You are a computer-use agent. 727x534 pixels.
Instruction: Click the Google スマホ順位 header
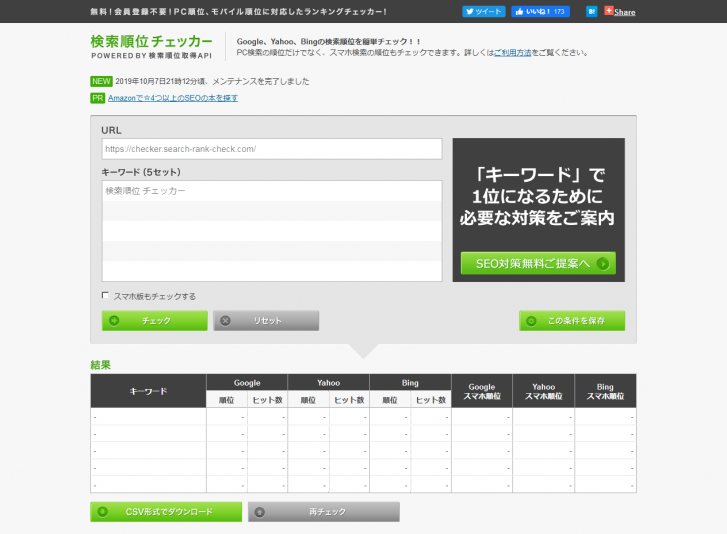(x=482, y=391)
